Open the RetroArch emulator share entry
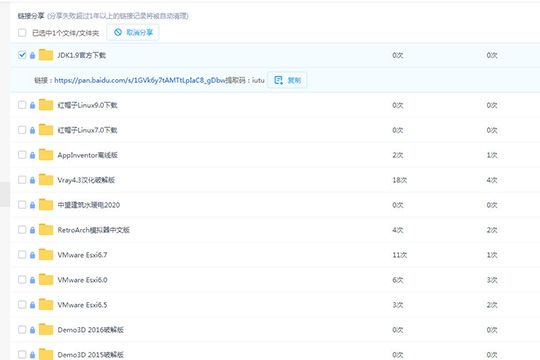The image size is (540, 360). click(94, 230)
